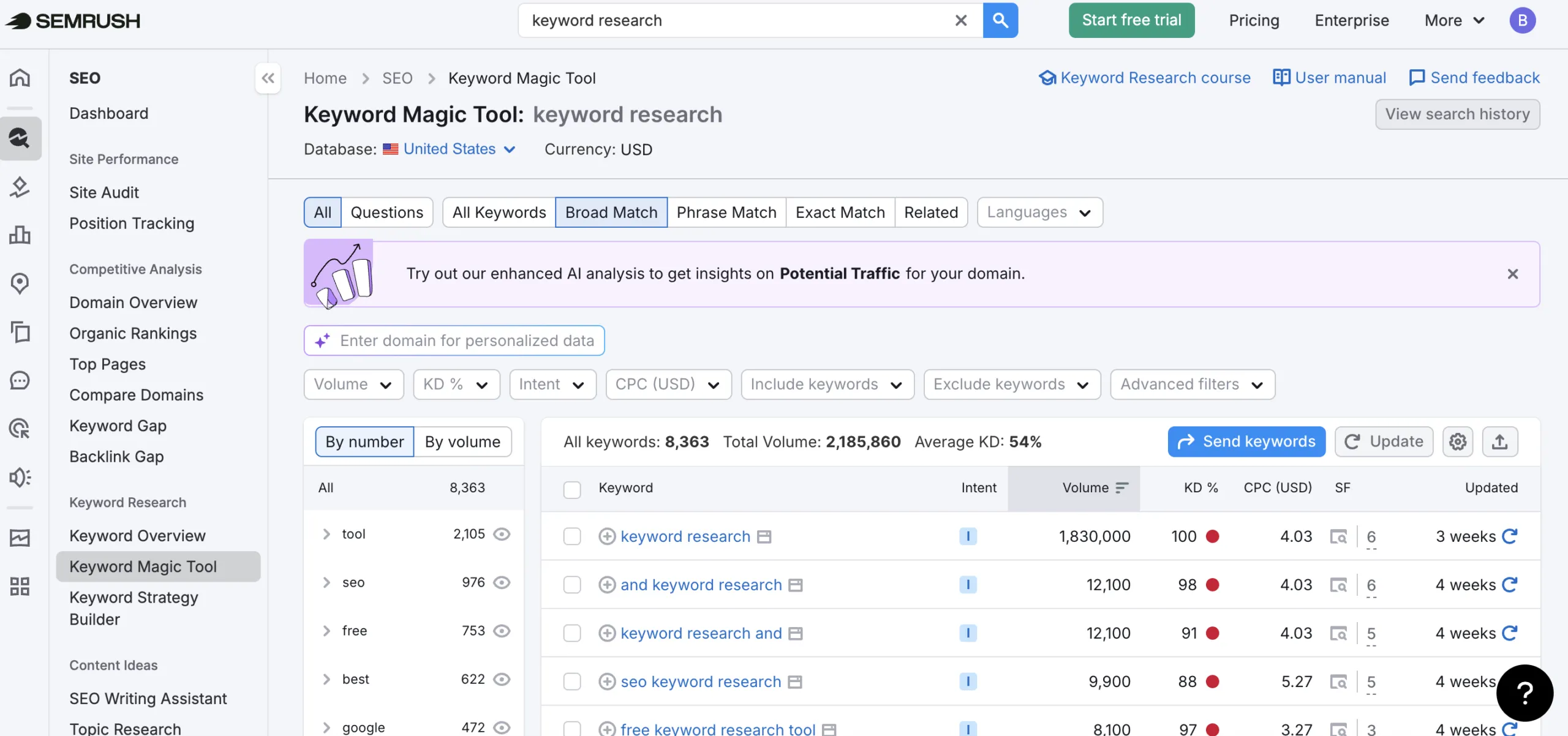Open the Languages dropdown

tap(1039, 212)
